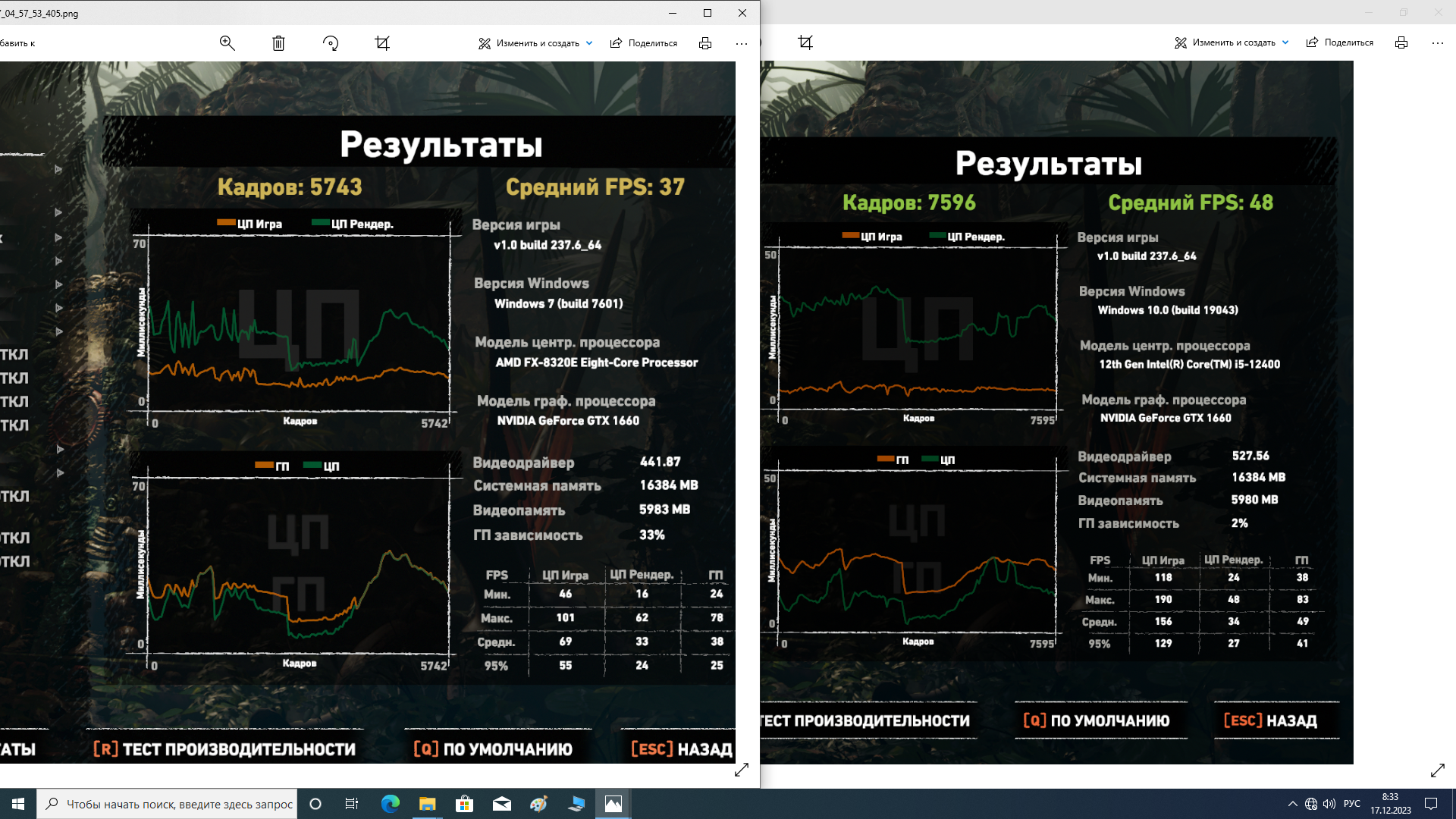Open the three-dots menu in right window

[1438, 42]
